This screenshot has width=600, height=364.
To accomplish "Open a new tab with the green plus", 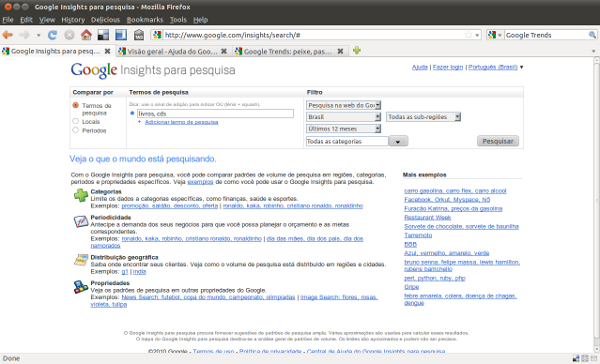I will click(357, 51).
